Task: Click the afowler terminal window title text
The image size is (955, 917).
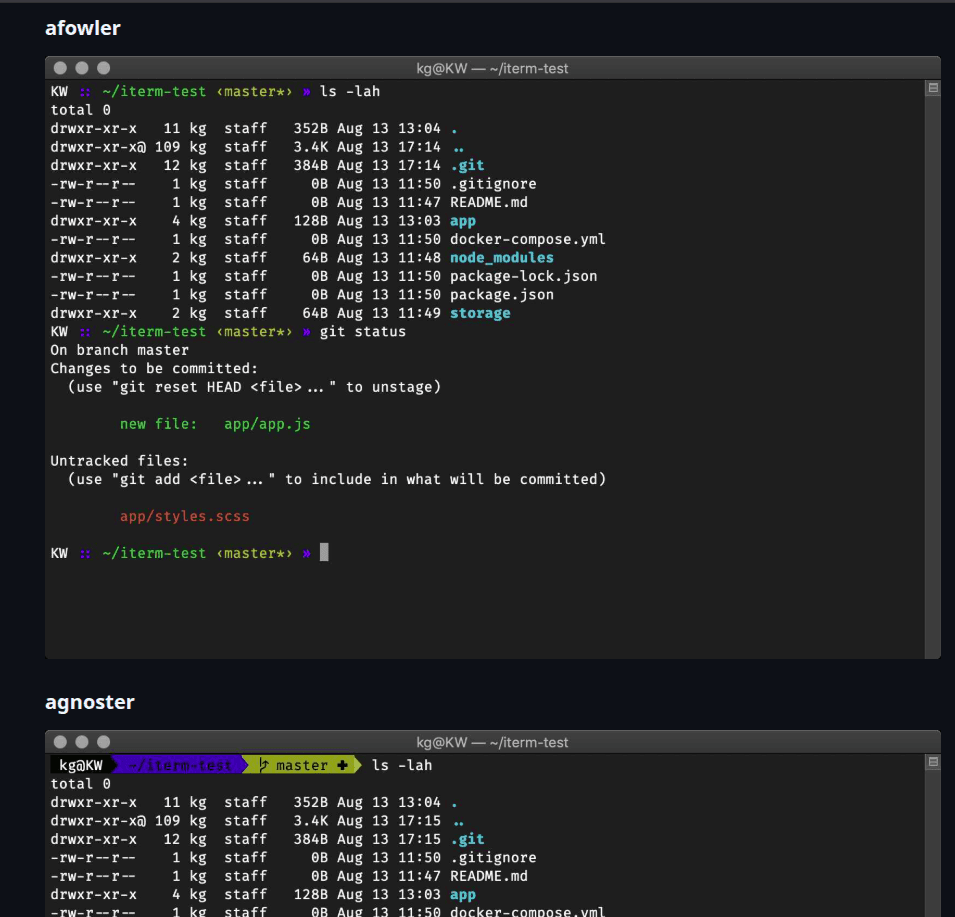Action: (x=492, y=68)
